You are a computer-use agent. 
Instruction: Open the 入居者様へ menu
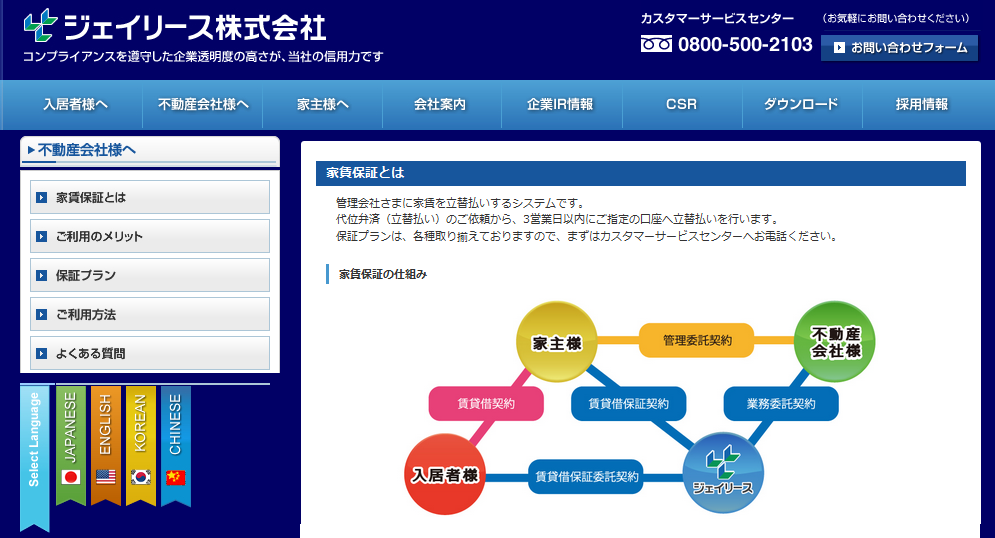[75, 105]
